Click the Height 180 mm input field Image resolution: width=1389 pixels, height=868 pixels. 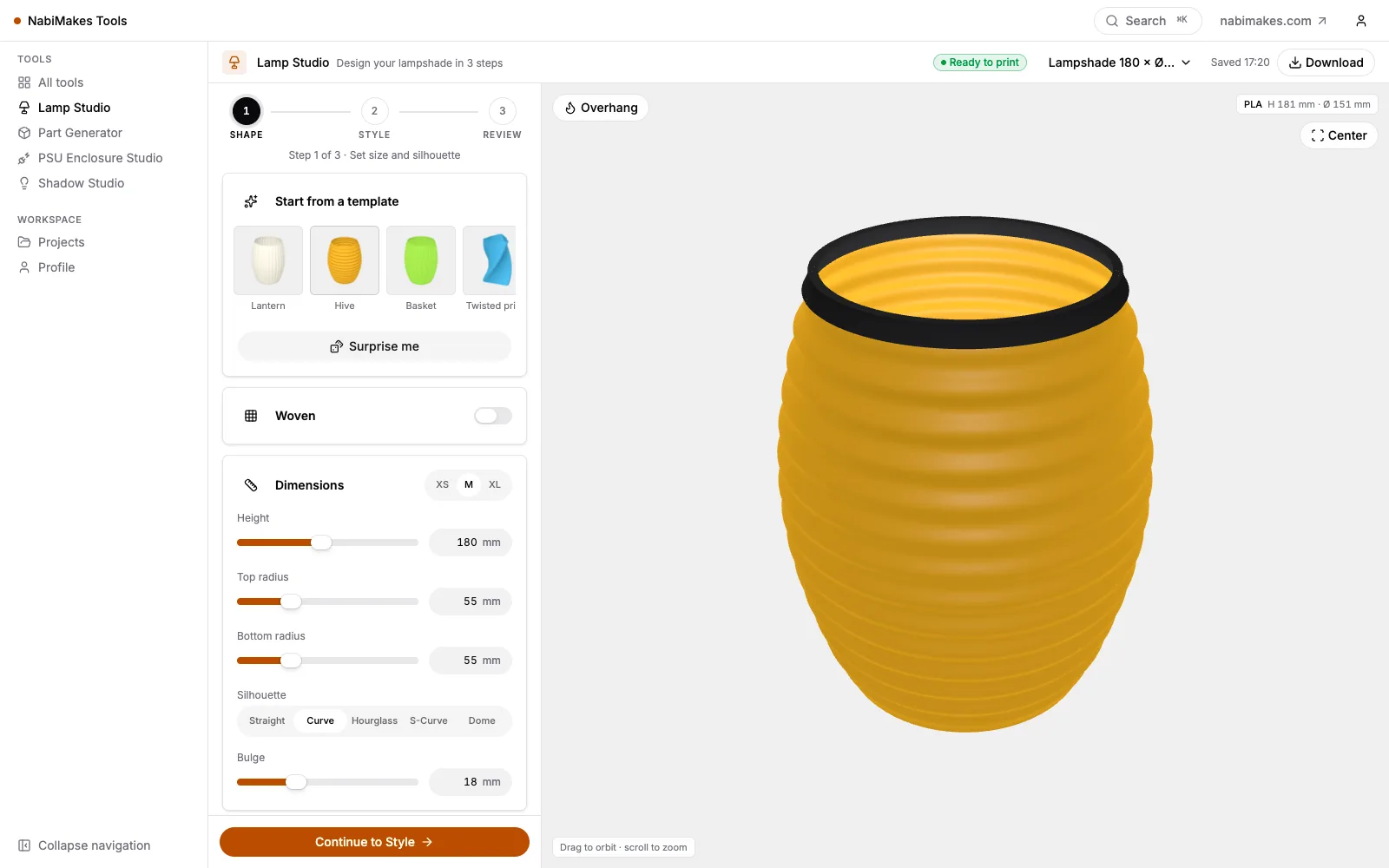pos(471,542)
